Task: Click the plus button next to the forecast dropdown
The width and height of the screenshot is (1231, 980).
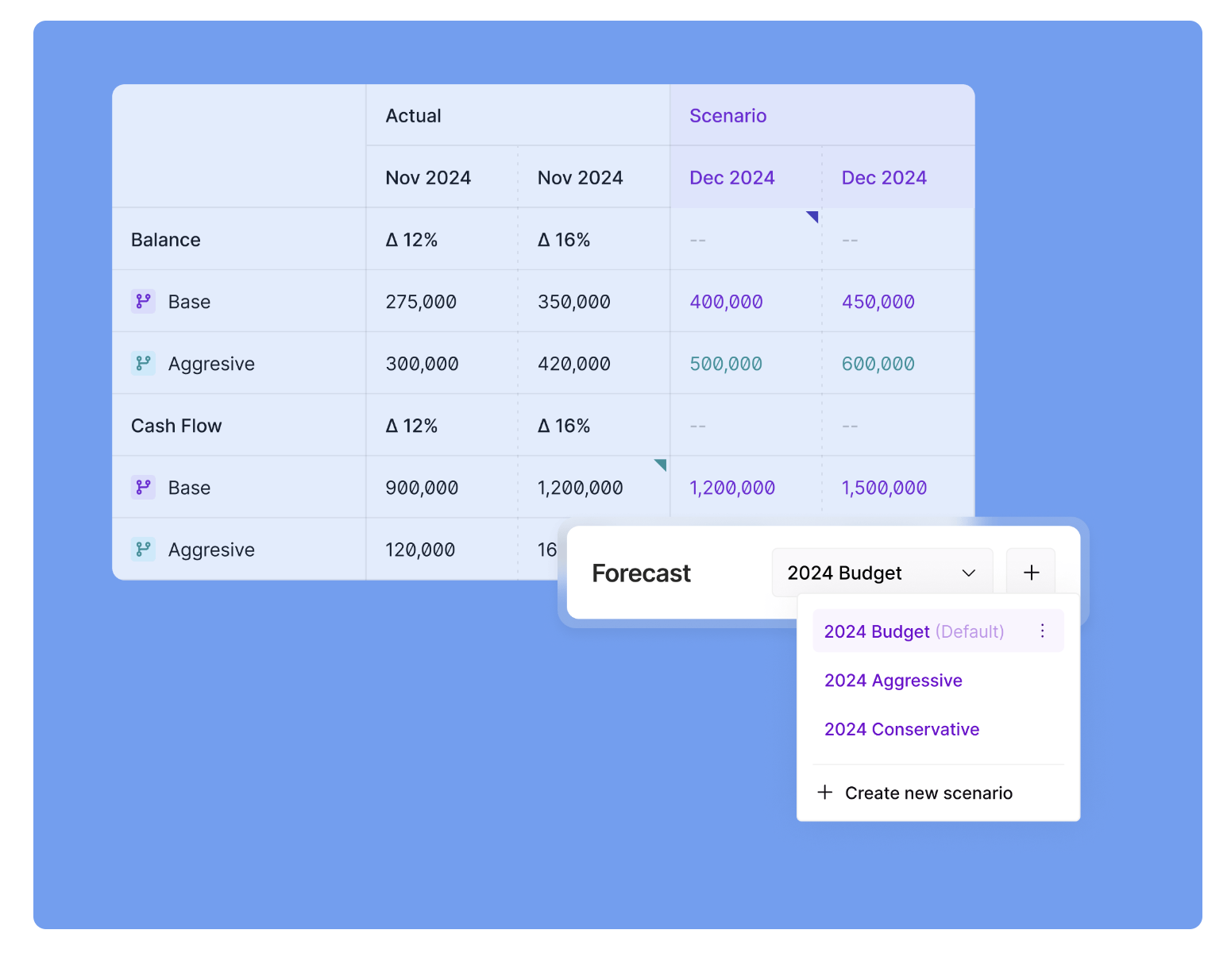Action: click(x=1031, y=572)
